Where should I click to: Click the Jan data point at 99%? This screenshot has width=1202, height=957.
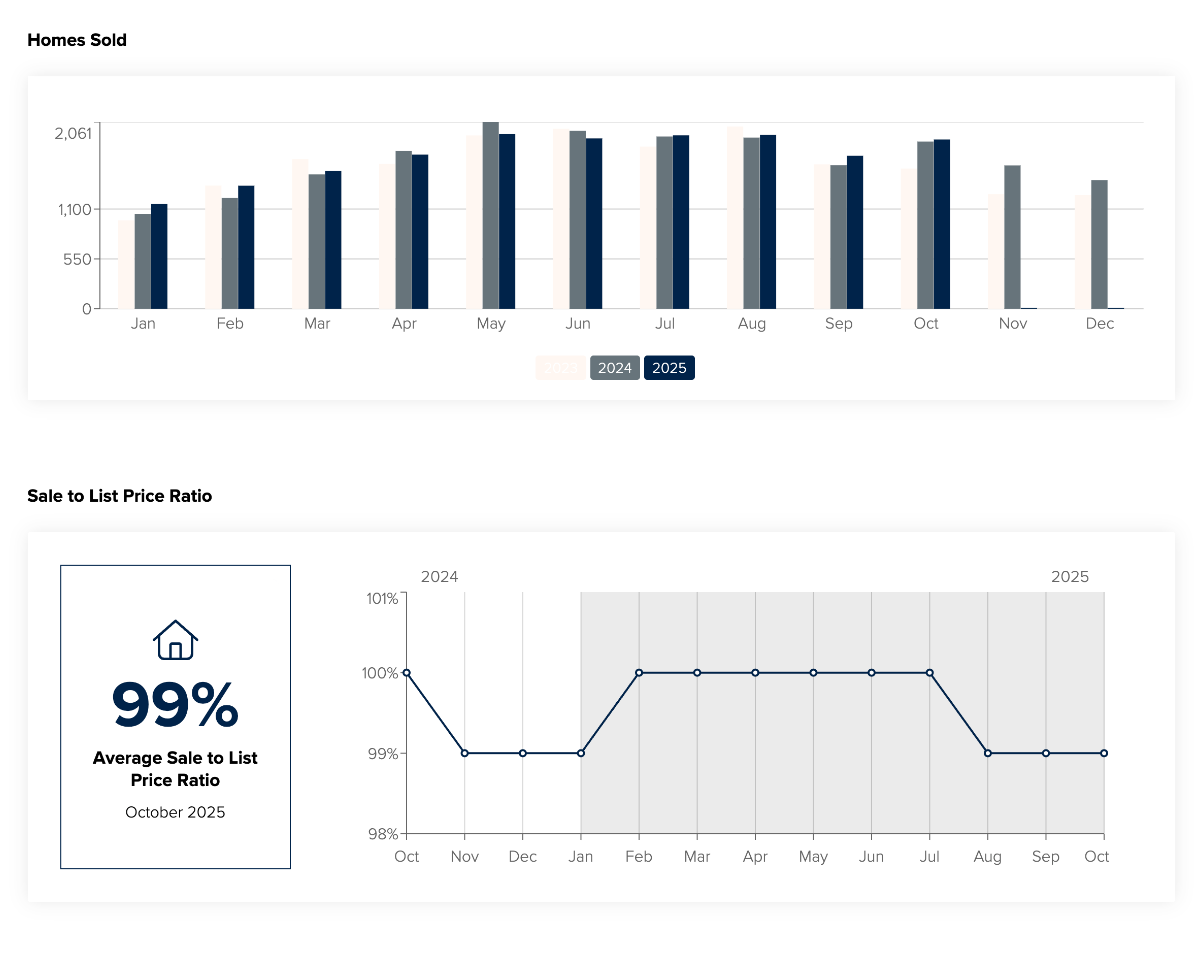(x=581, y=753)
